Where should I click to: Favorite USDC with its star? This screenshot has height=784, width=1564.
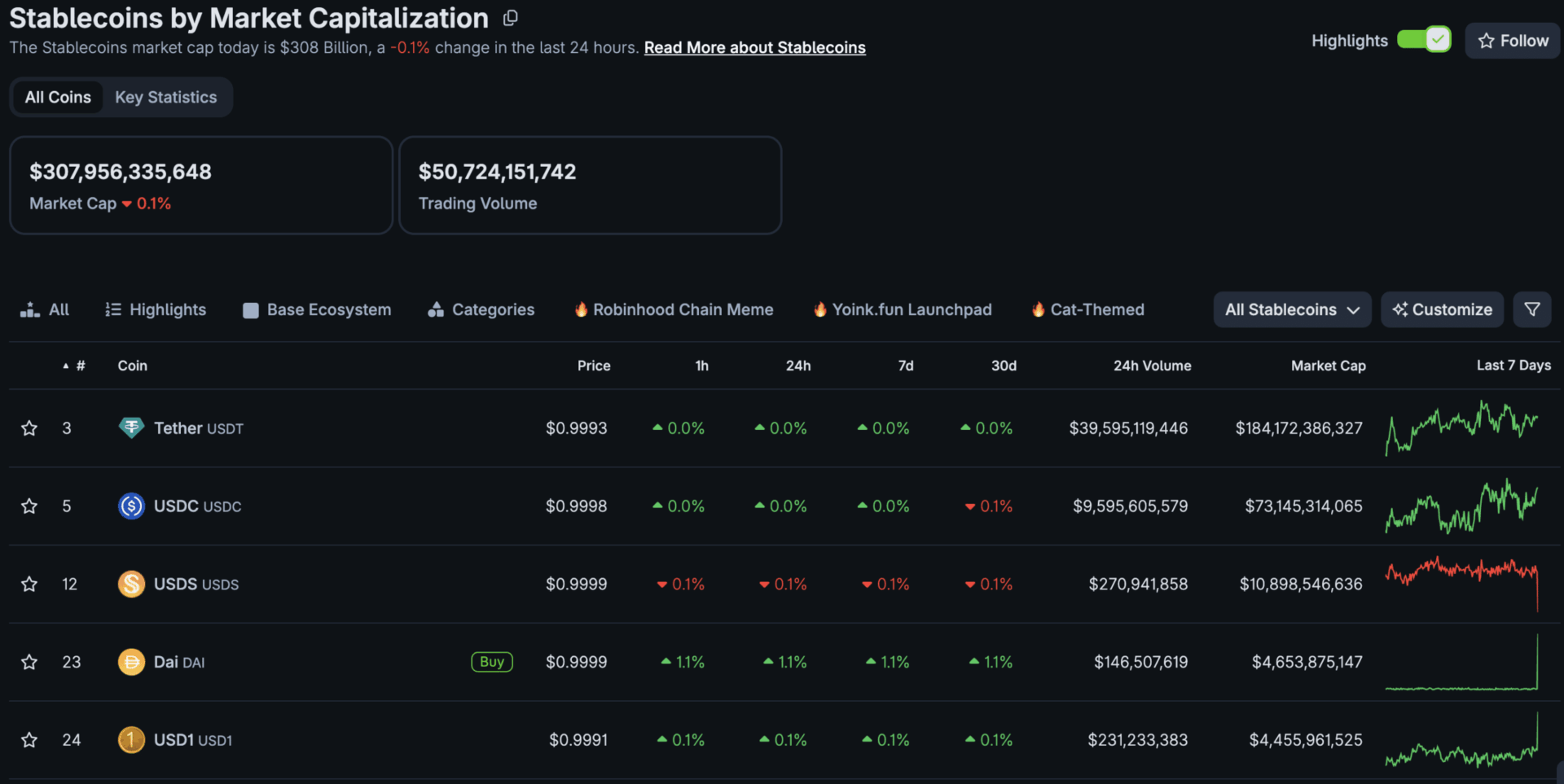(29, 506)
